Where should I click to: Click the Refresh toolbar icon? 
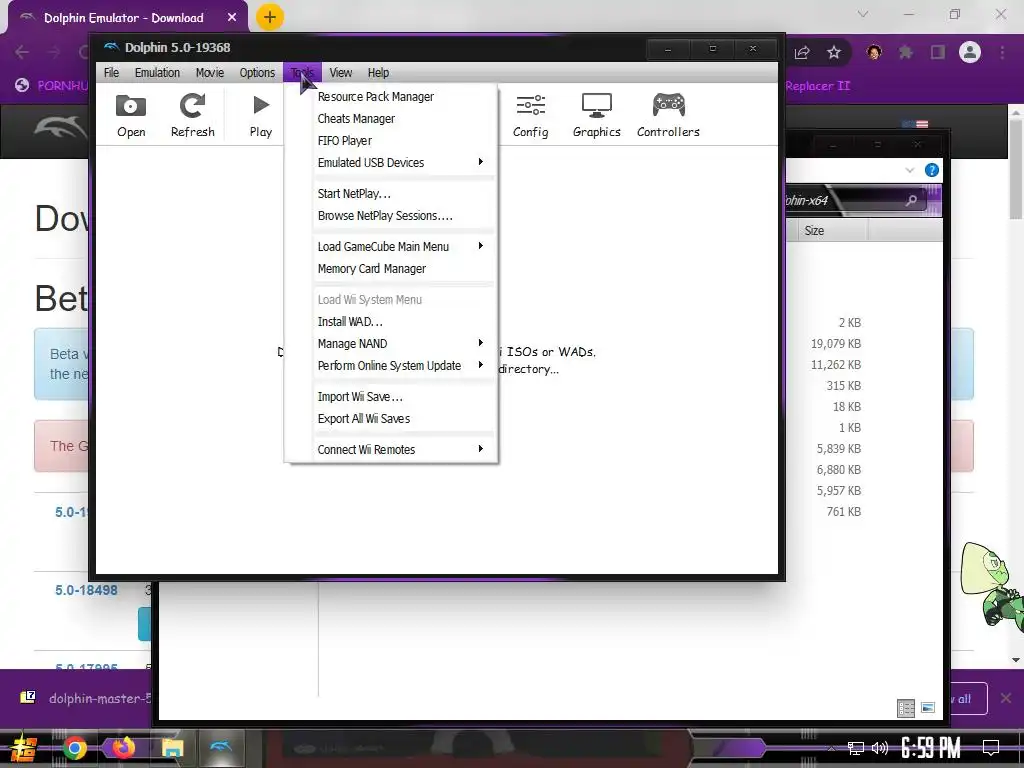[193, 116]
